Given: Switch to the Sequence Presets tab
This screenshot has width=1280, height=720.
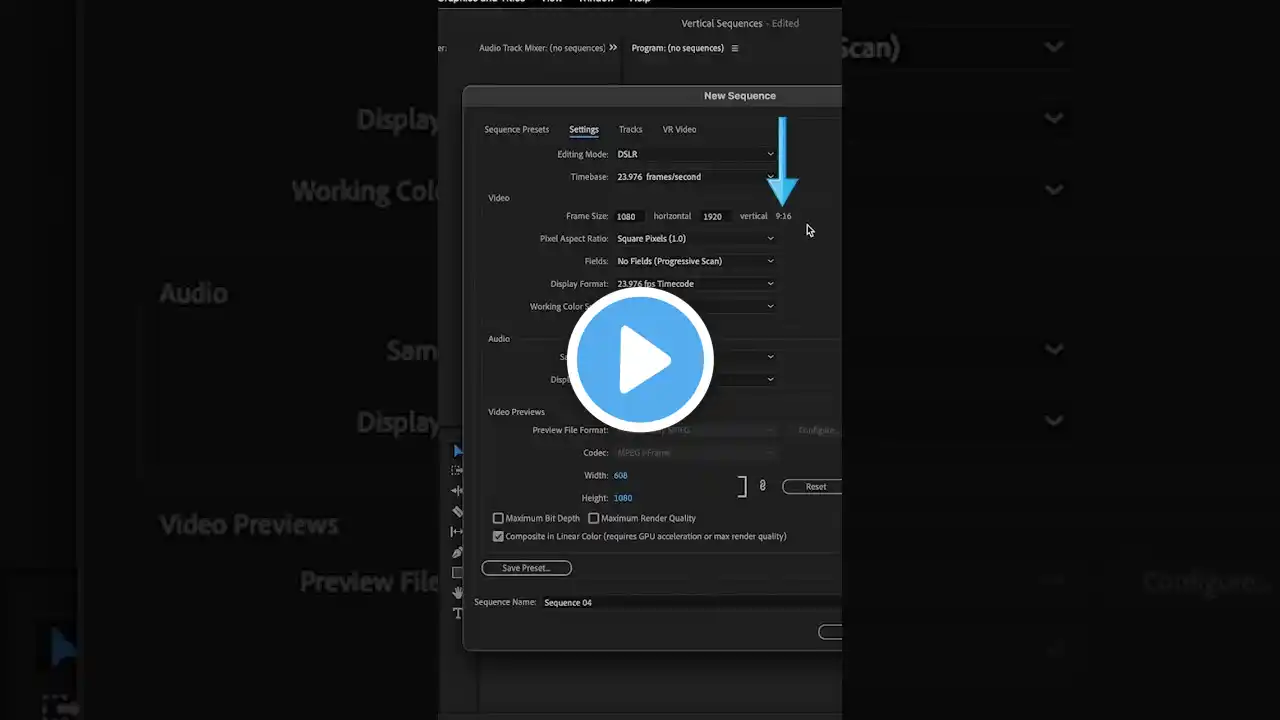Looking at the screenshot, I should coord(516,129).
